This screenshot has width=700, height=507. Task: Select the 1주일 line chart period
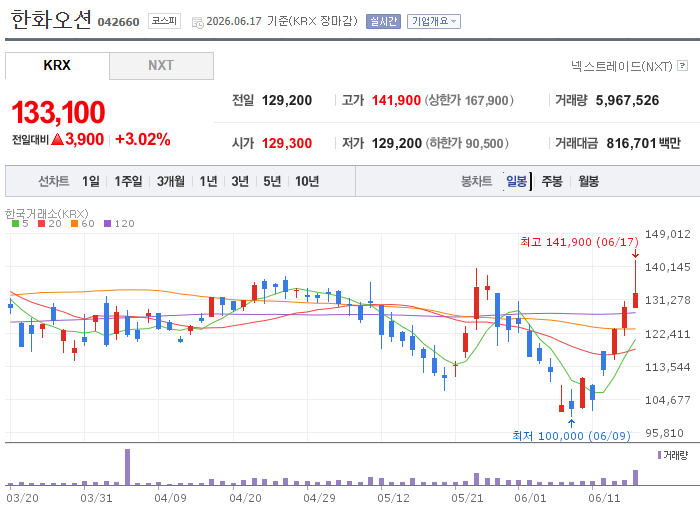[x=128, y=181]
